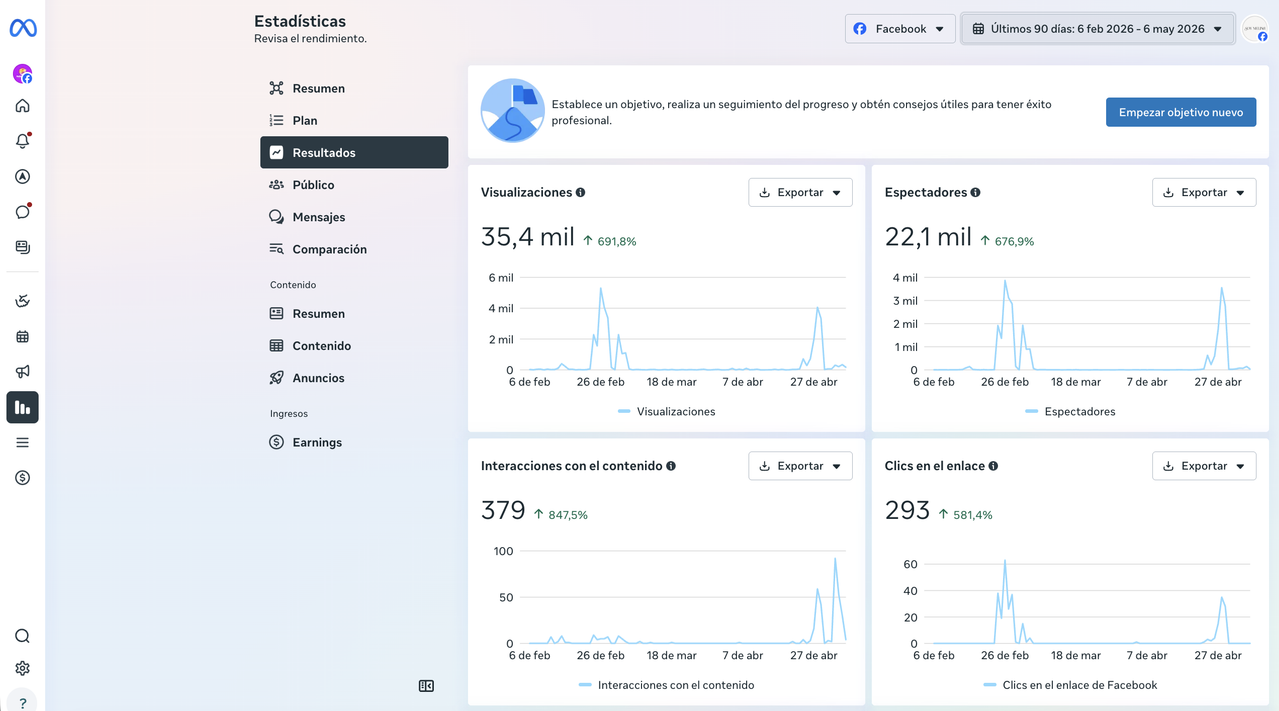Toggle the Espectadores chart legend
The width and height of the screenshot is (1279, 711).
[x=1070, y=411]
